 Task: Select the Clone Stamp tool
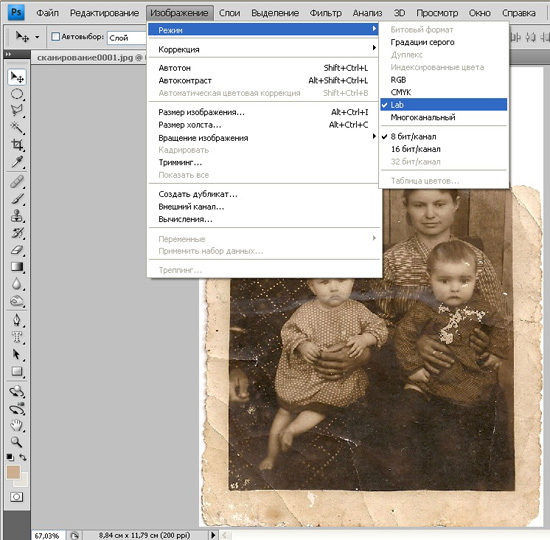[17, 215]
